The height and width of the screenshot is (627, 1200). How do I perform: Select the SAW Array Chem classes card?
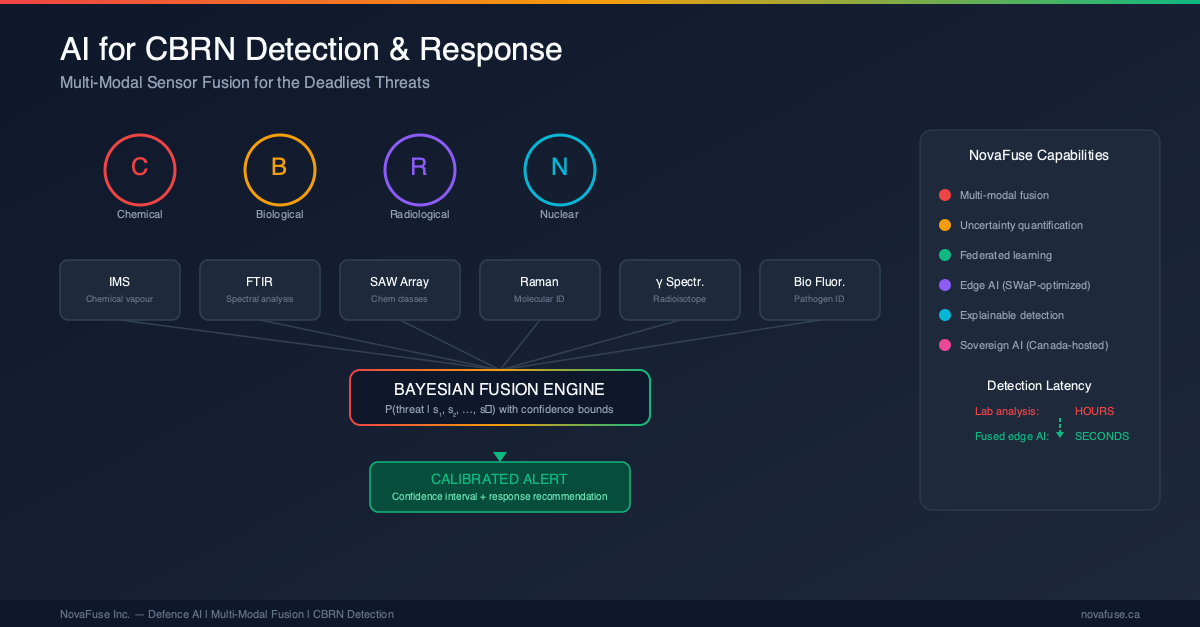(x=400, y=290)
